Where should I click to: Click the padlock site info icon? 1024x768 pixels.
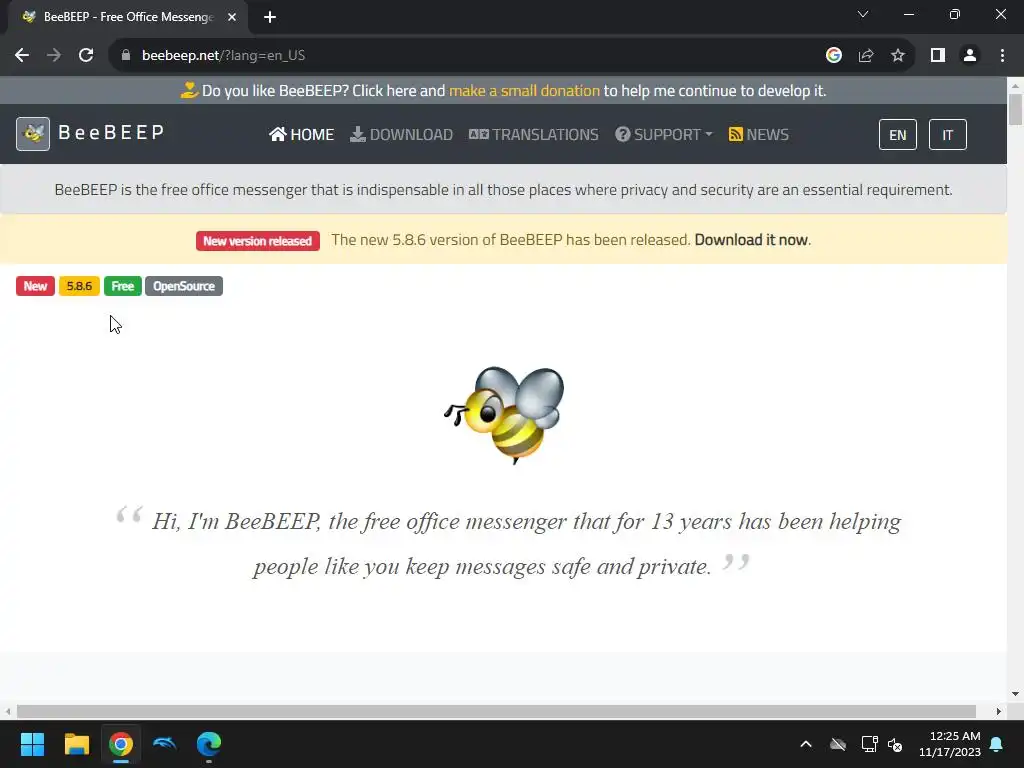click(126, 56)
